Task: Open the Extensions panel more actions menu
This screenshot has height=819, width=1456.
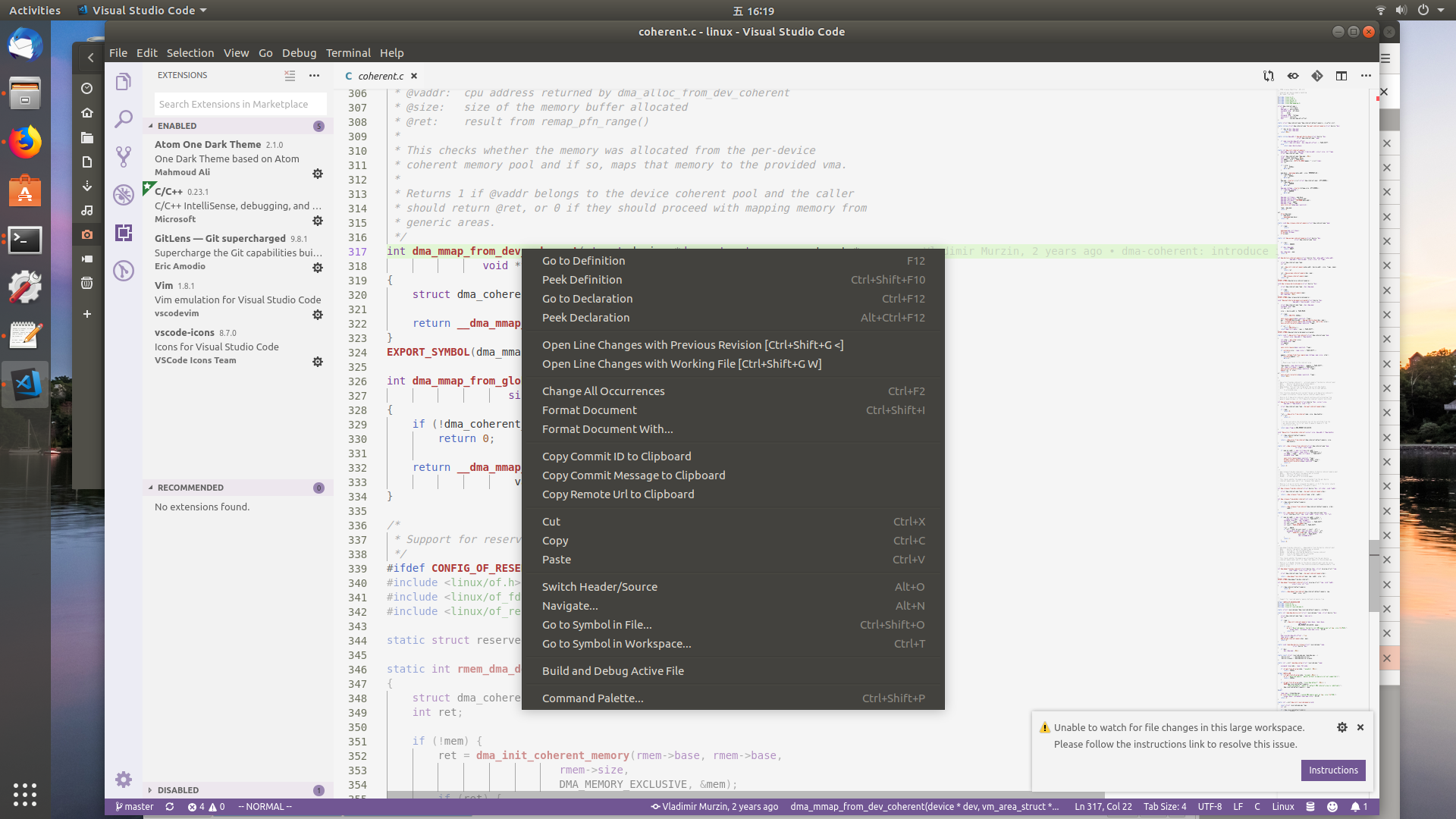Action: pos(314,75)
